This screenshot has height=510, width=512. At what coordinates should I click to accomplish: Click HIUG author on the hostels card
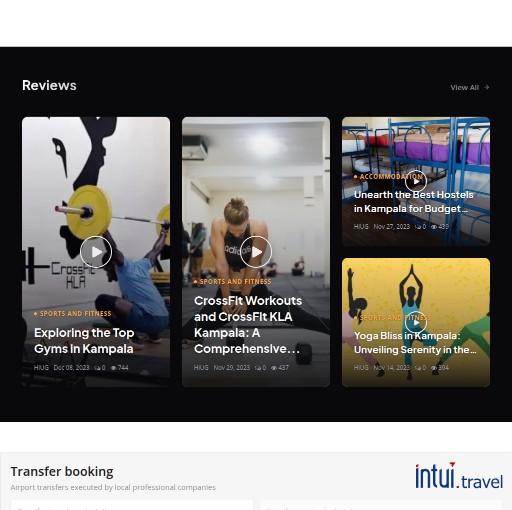[x=361, y=227]
